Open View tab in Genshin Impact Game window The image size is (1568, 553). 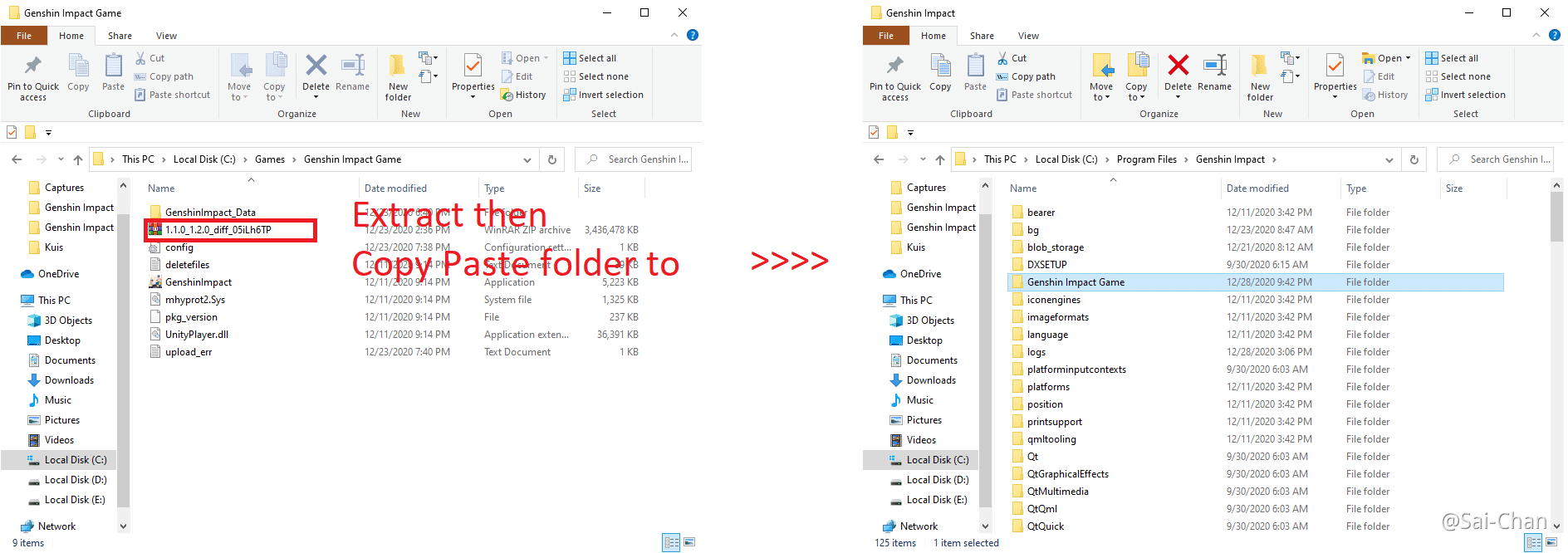point(166,36)
